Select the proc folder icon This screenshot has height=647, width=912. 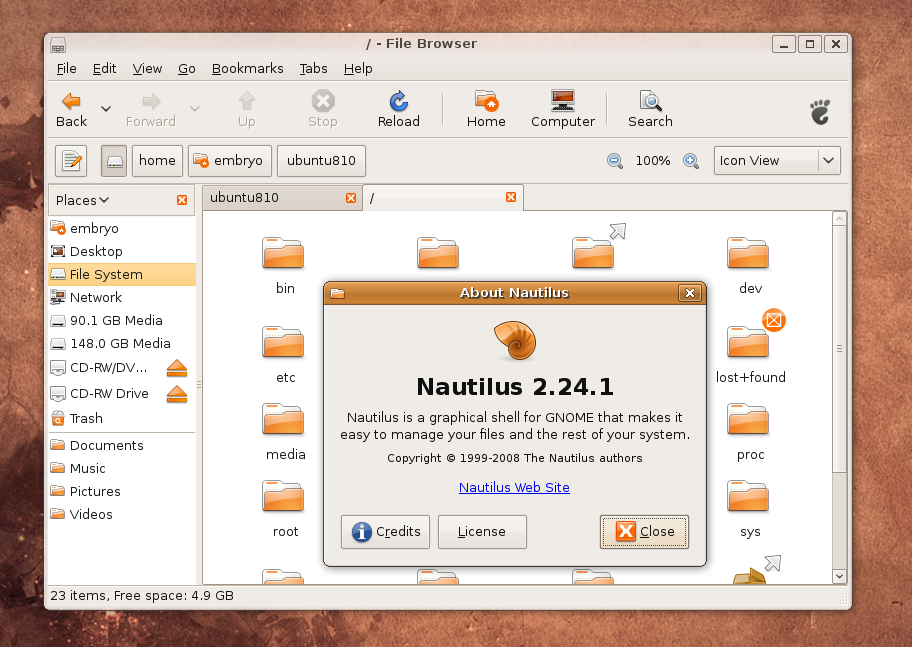coord(748,419)
